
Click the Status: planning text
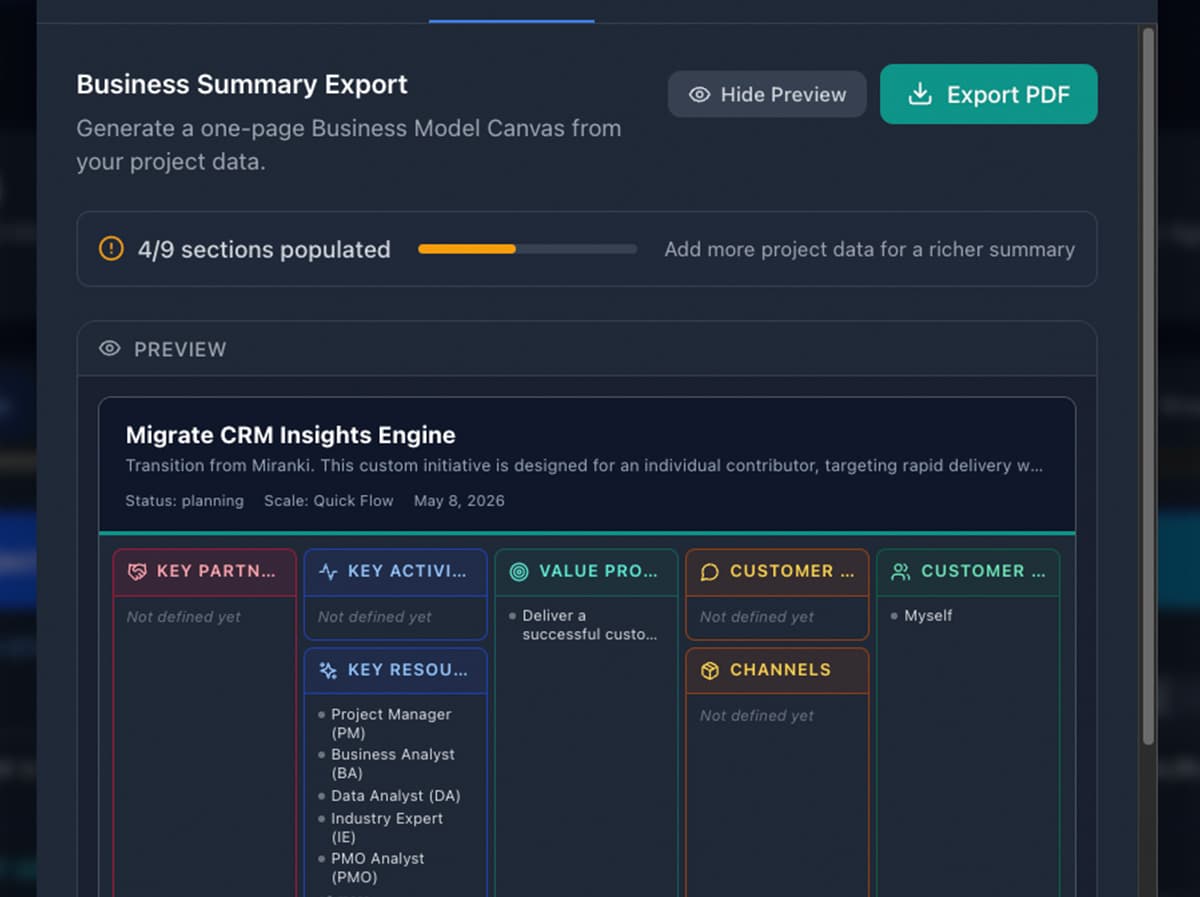(x=184, y=500)
